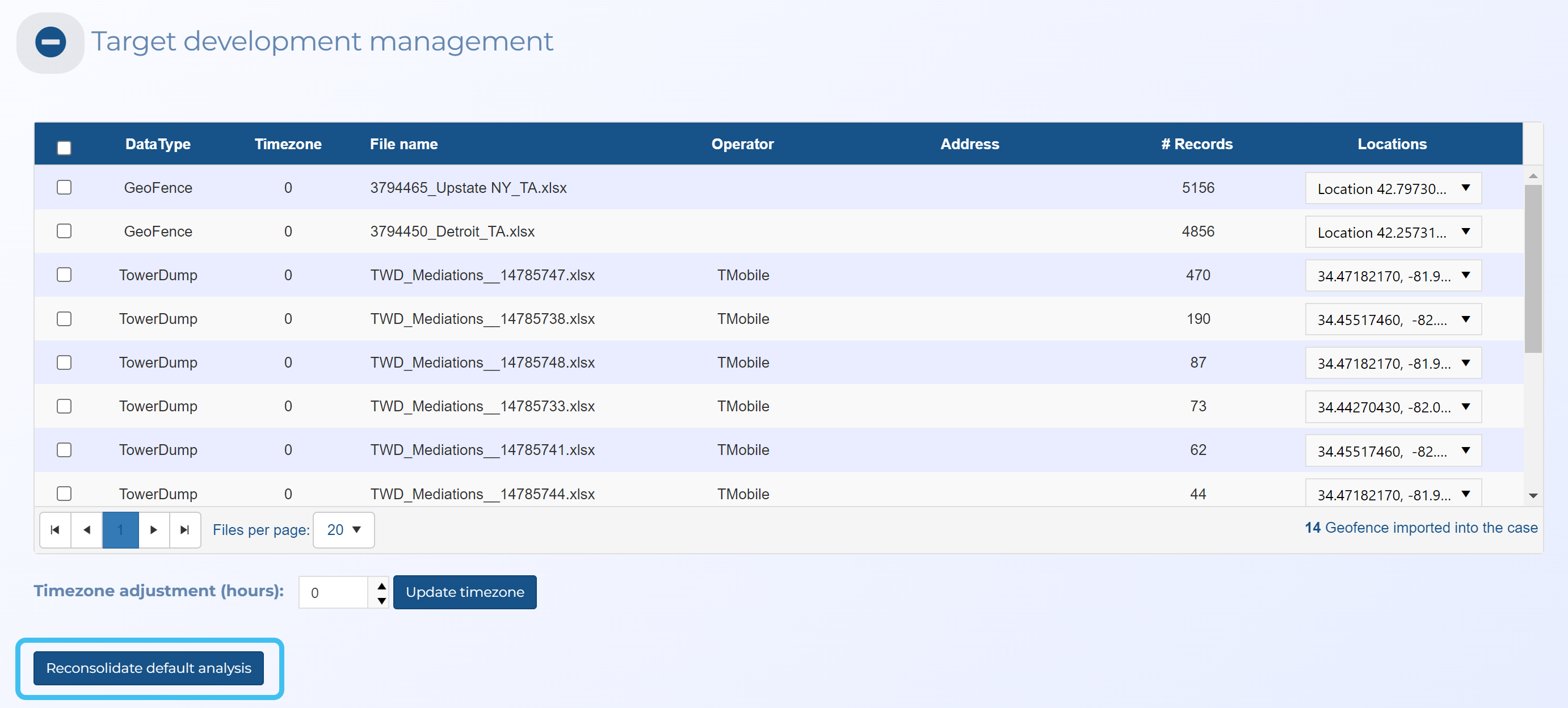Decrease timezone adjustment with down arrow
Image resolution: width=1568 pixels, height=708 pixels.
(x=382, y=600)
